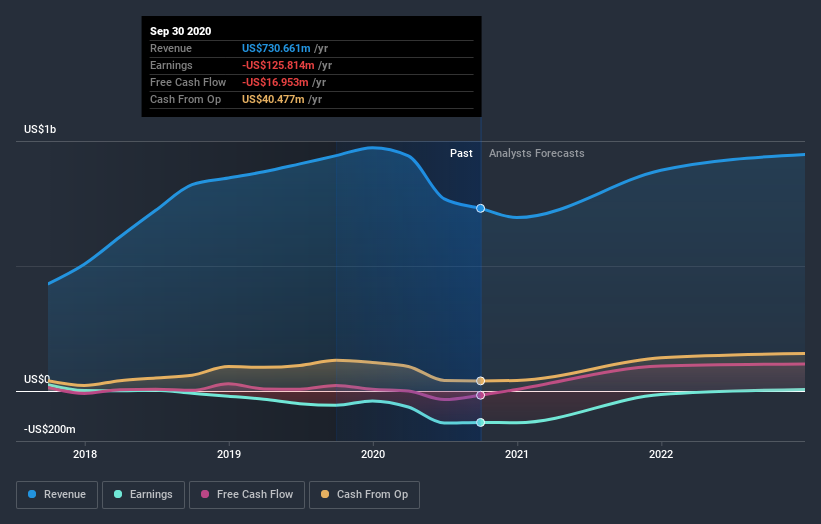Image resolution: width=821 pixels, height=524 pixels.
Task: Click the Earnings row label in tooltip
Action: click(x=171, y=65)
